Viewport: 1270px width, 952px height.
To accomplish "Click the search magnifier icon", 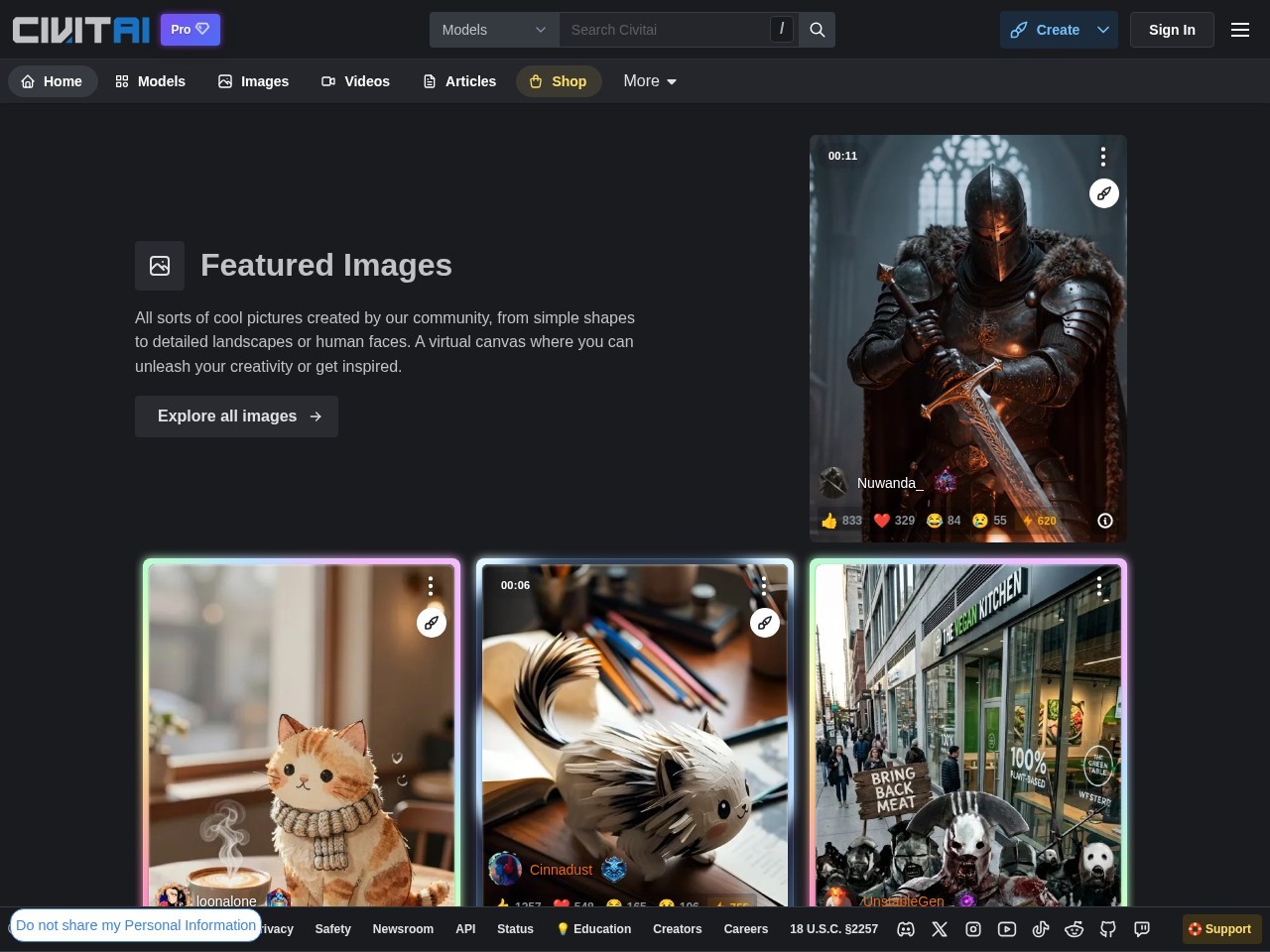I will click(818, 30).
